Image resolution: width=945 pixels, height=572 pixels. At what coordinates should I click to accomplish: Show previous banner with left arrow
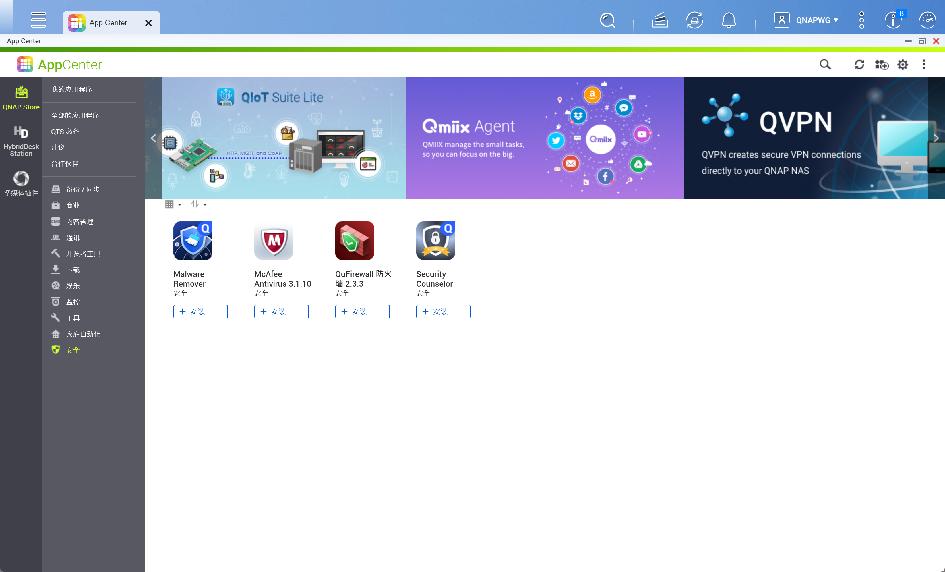click(153, 138)
